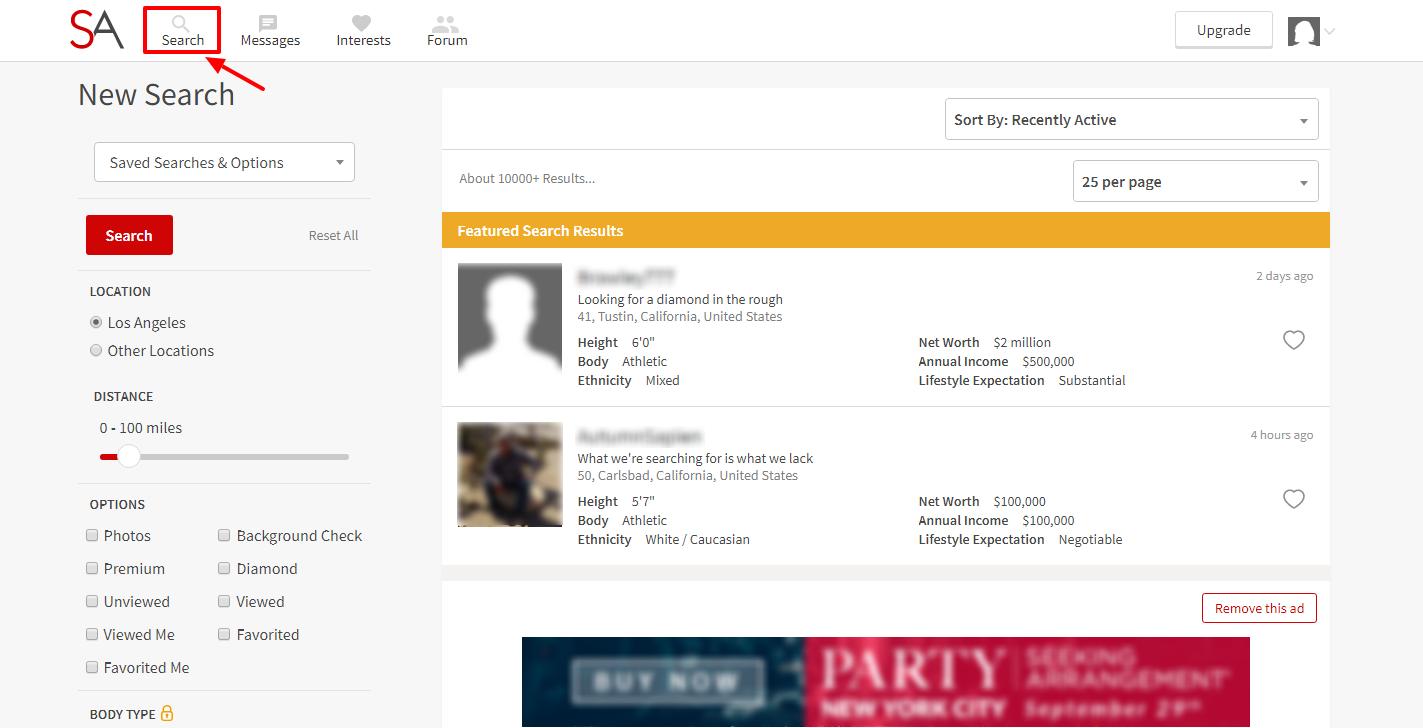Toggle the Favorited Me checkbox

pos(92,667)
